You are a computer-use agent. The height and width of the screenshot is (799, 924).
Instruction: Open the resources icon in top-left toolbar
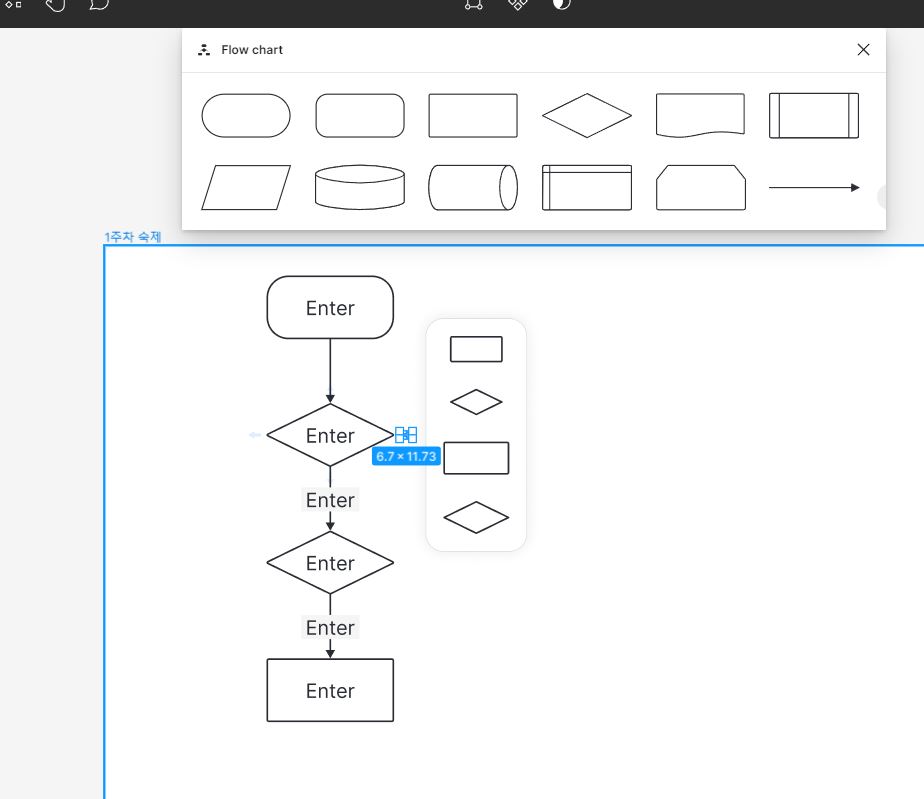tap(14, 5)
